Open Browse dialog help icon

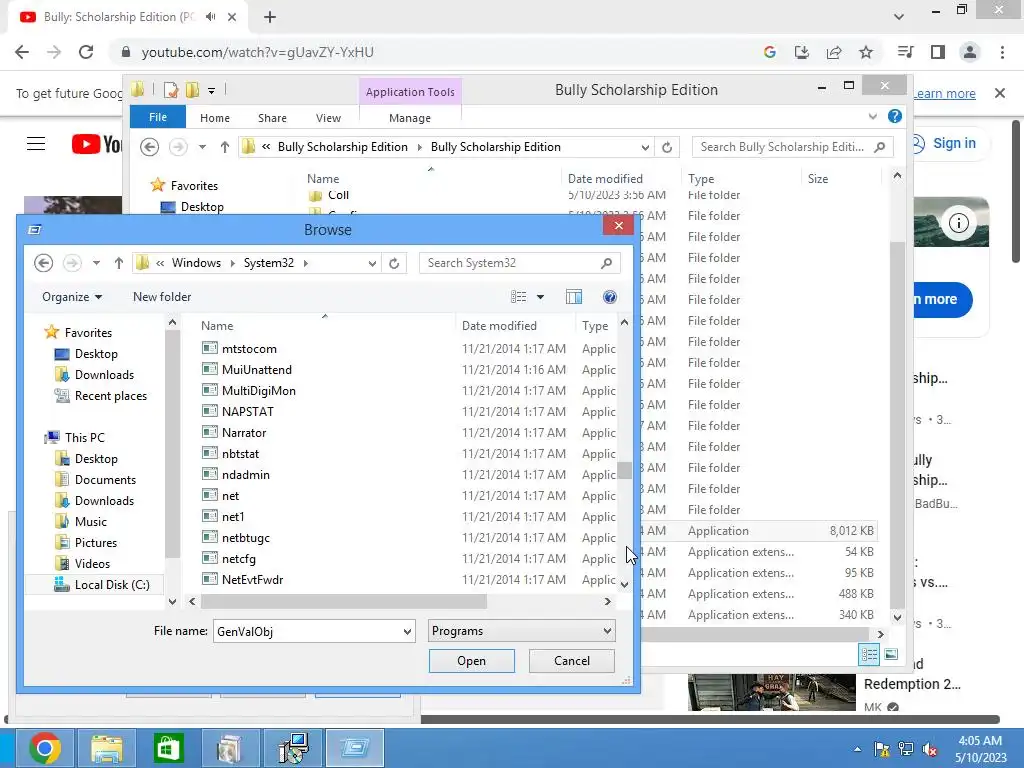[x=609, y=297]
